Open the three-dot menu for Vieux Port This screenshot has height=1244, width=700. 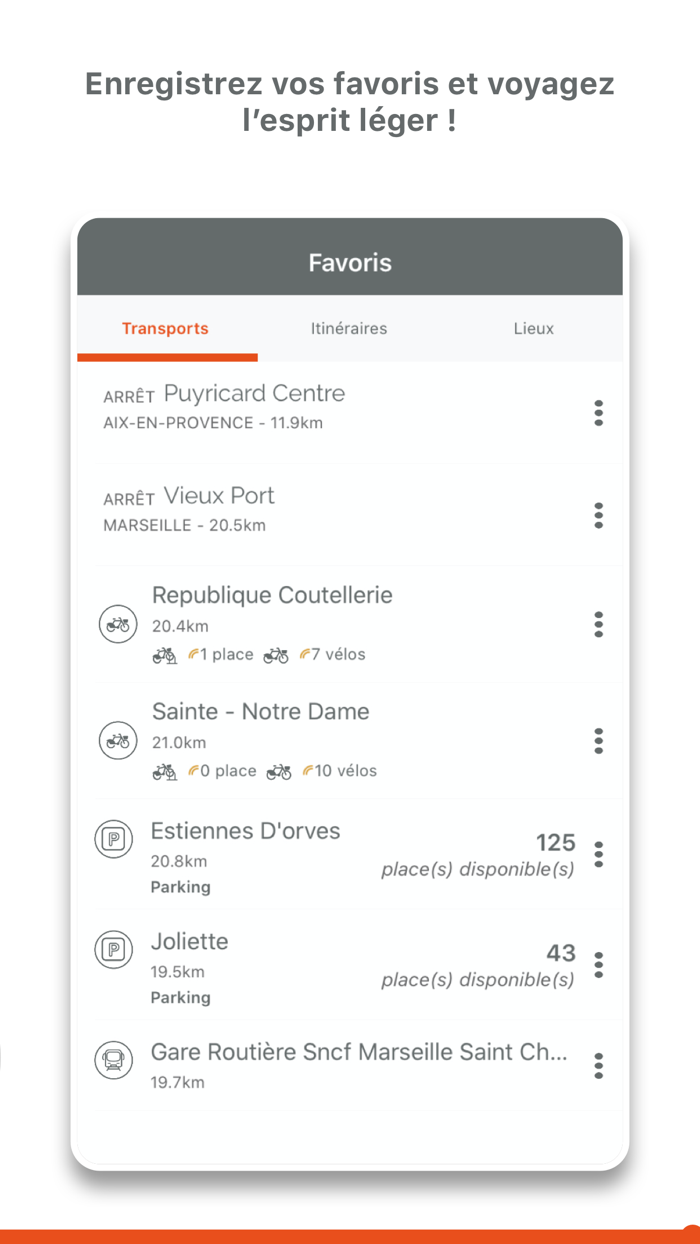(598, 515)
